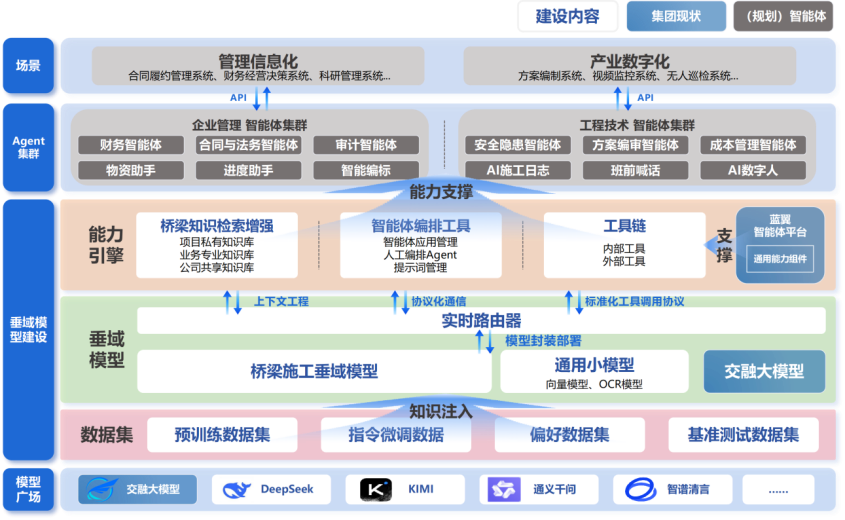
Task: Click the 审计智能体 box
Action: [366, 145]
